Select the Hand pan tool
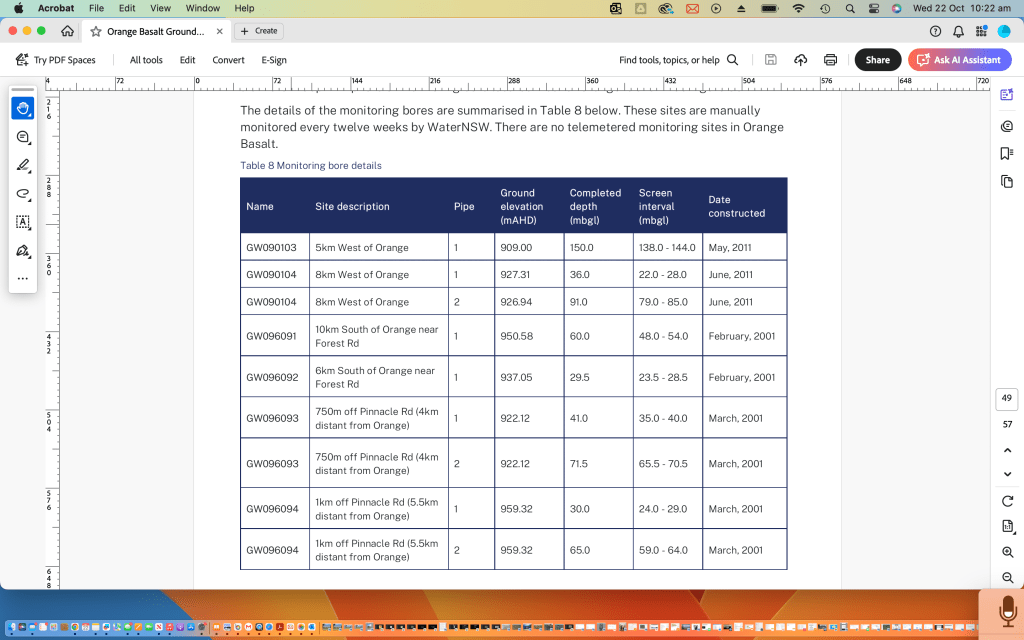The width and height of the screenshot is (1024, 640). click(x=23, y=108)
